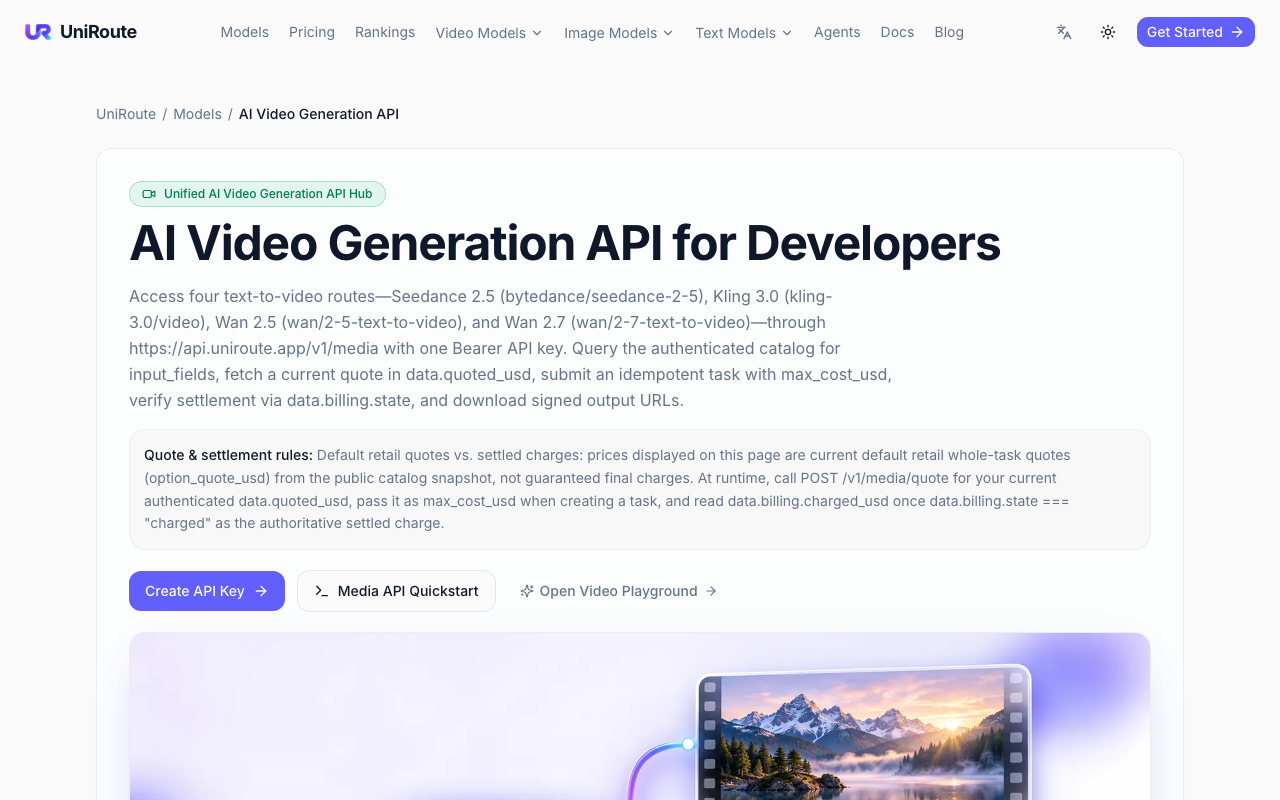Select the 'Quote & settlement rules:' label
The height and width of the screenshot is (800, 1280).
point(228,455)
